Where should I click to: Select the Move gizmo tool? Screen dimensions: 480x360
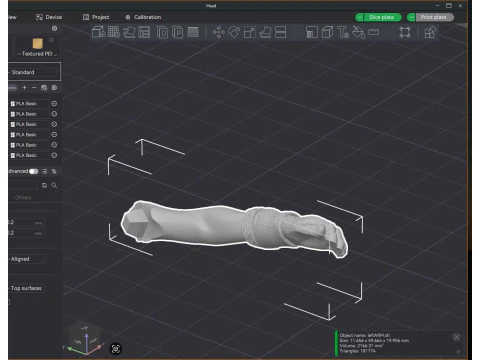tap(219, 32)
